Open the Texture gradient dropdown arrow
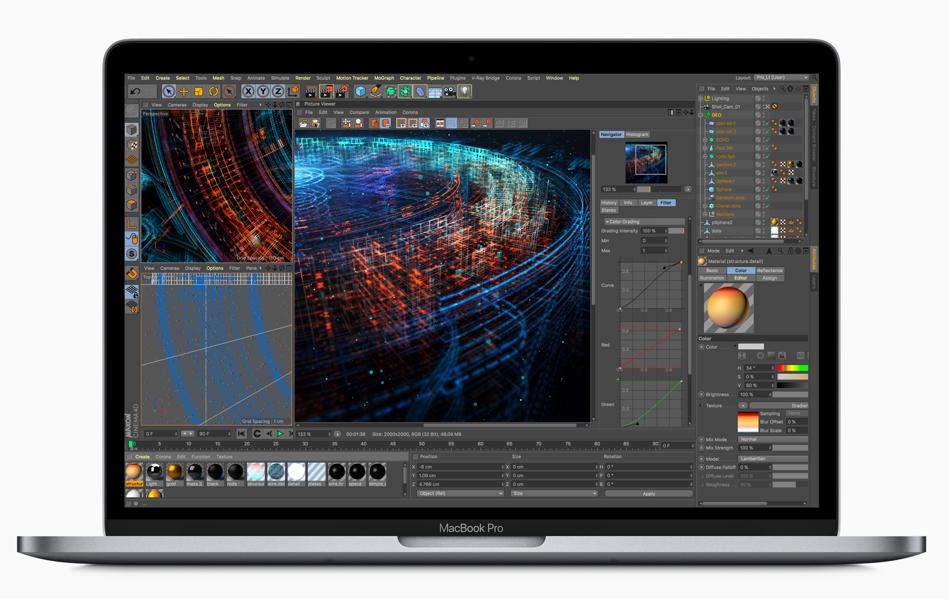Image resolution: width=949 pixels, height=599 pixels. [x=743, y=405]
